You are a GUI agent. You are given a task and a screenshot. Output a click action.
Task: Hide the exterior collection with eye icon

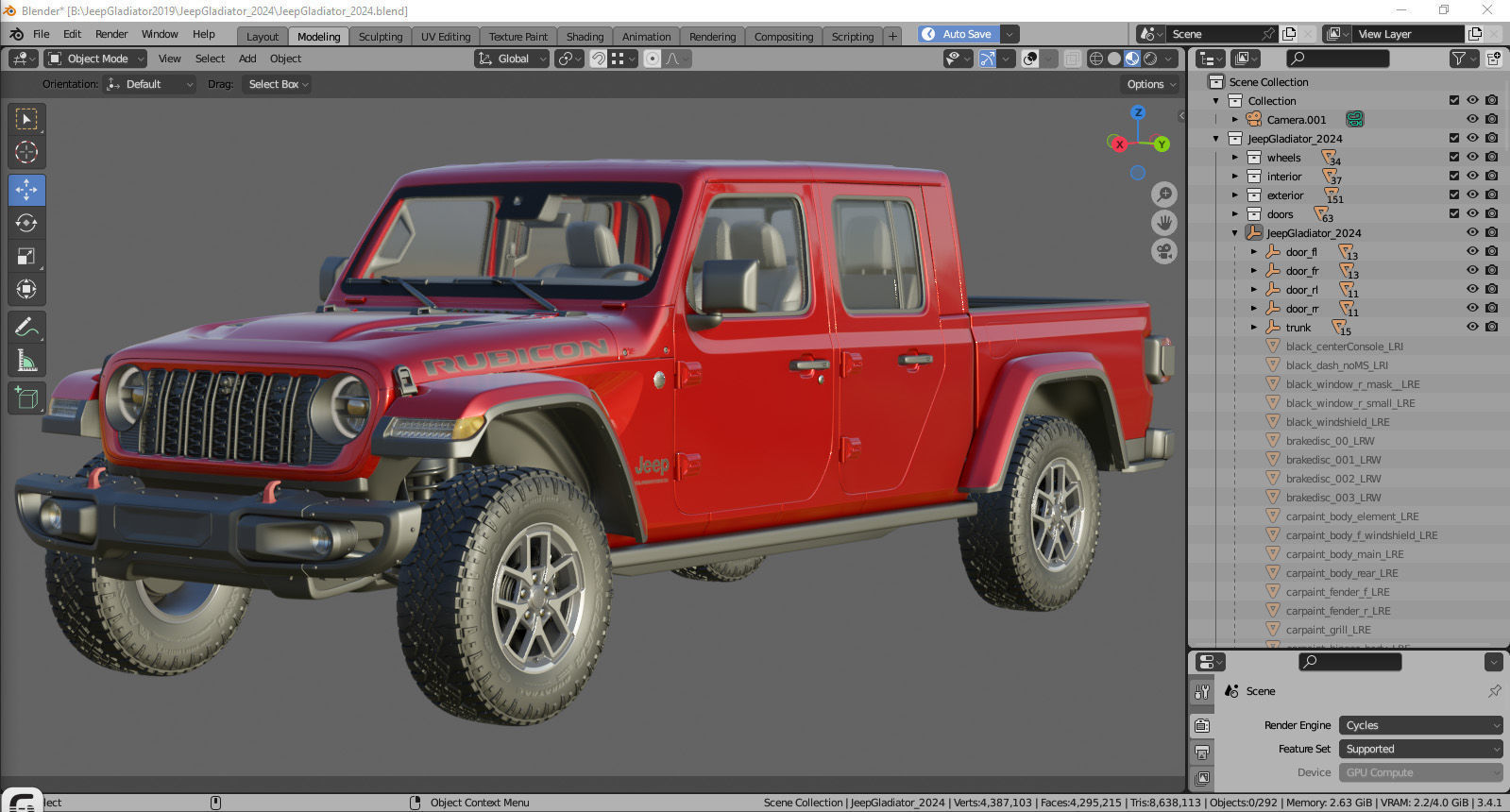[x=1472, y=195]
